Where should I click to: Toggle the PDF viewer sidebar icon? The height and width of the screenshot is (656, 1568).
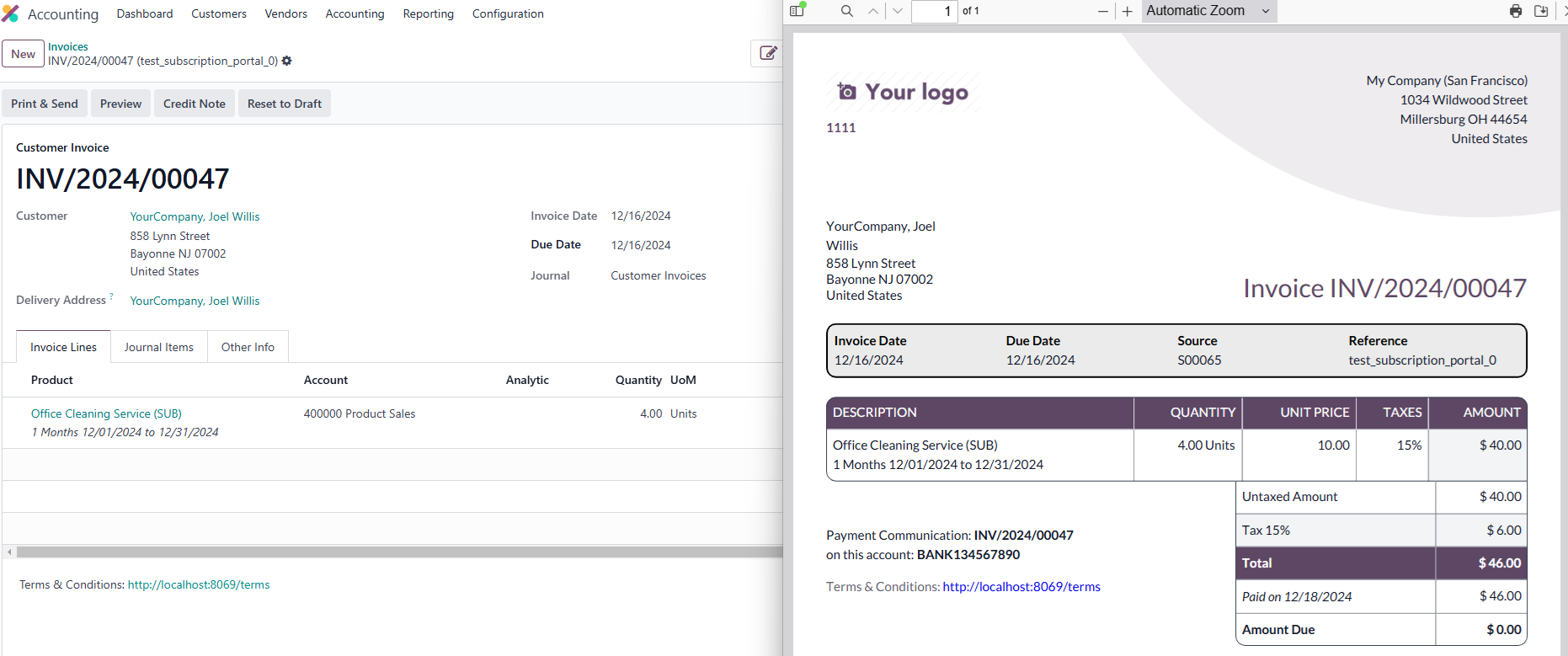[797, 11]
